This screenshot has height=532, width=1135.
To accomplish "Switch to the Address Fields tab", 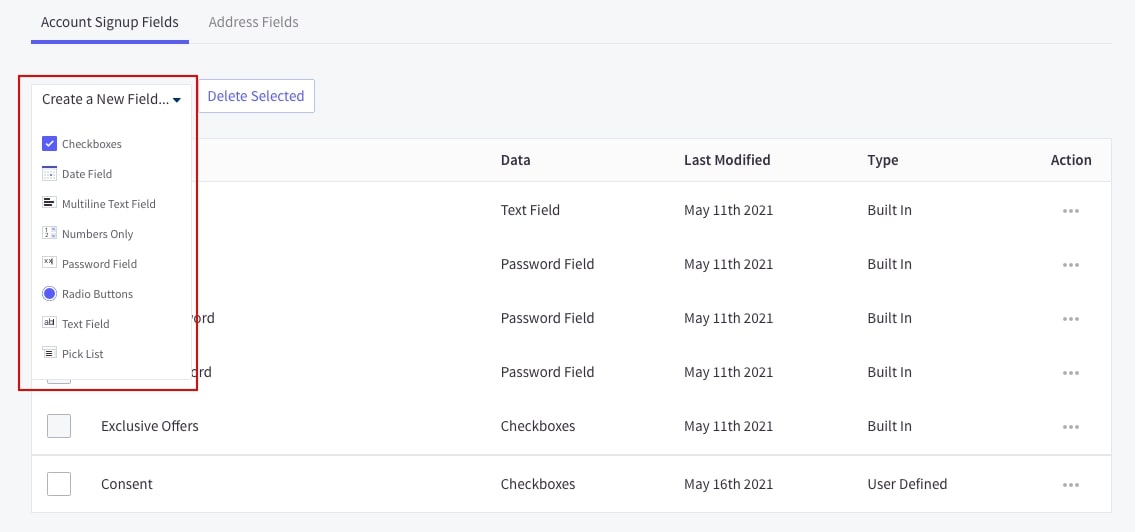I will pyautogui.click(x=253, y=22).
